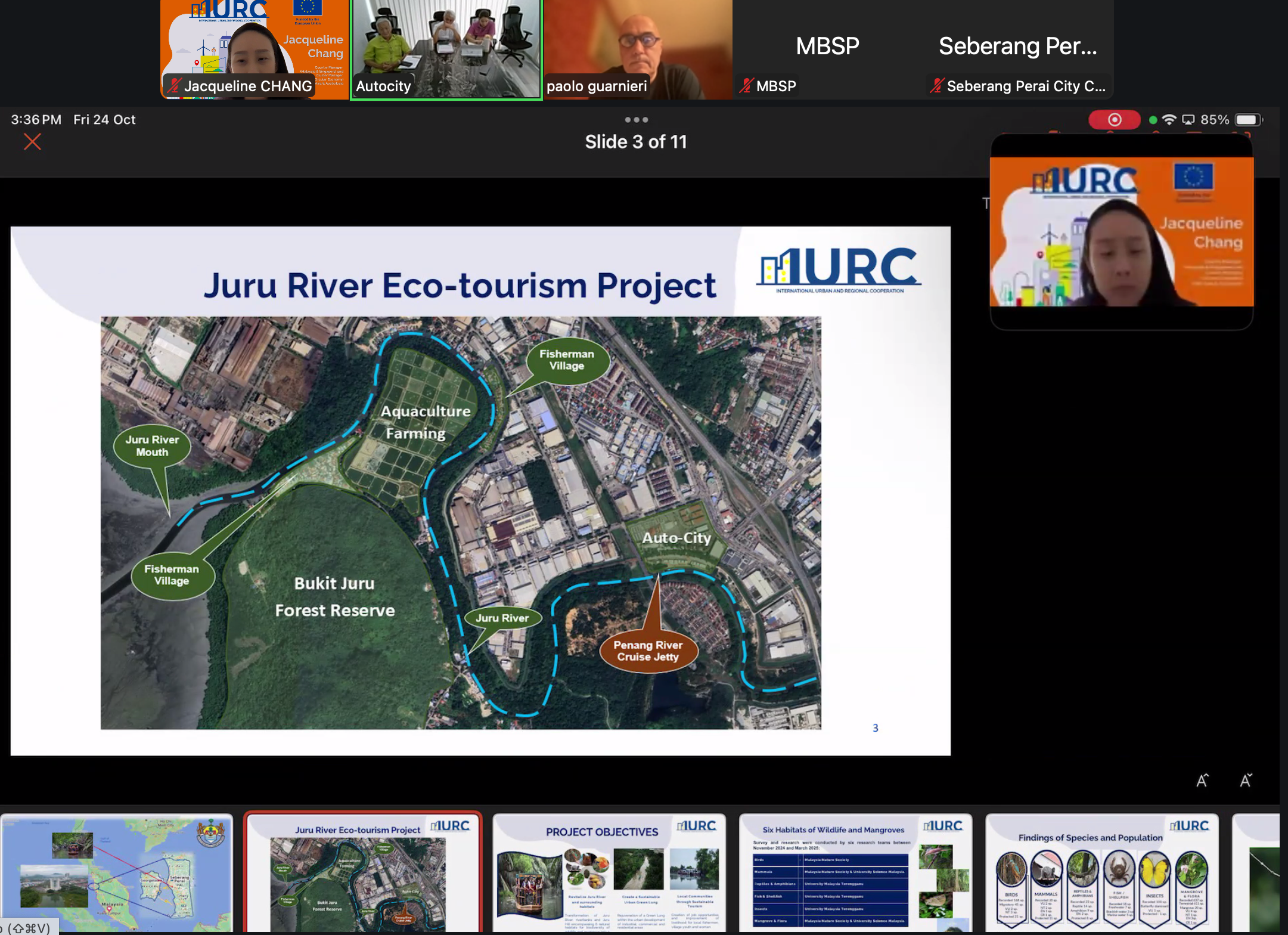Click the battery status icon
Viewport: 1288px width, 935px height.
click(1249, 120)
